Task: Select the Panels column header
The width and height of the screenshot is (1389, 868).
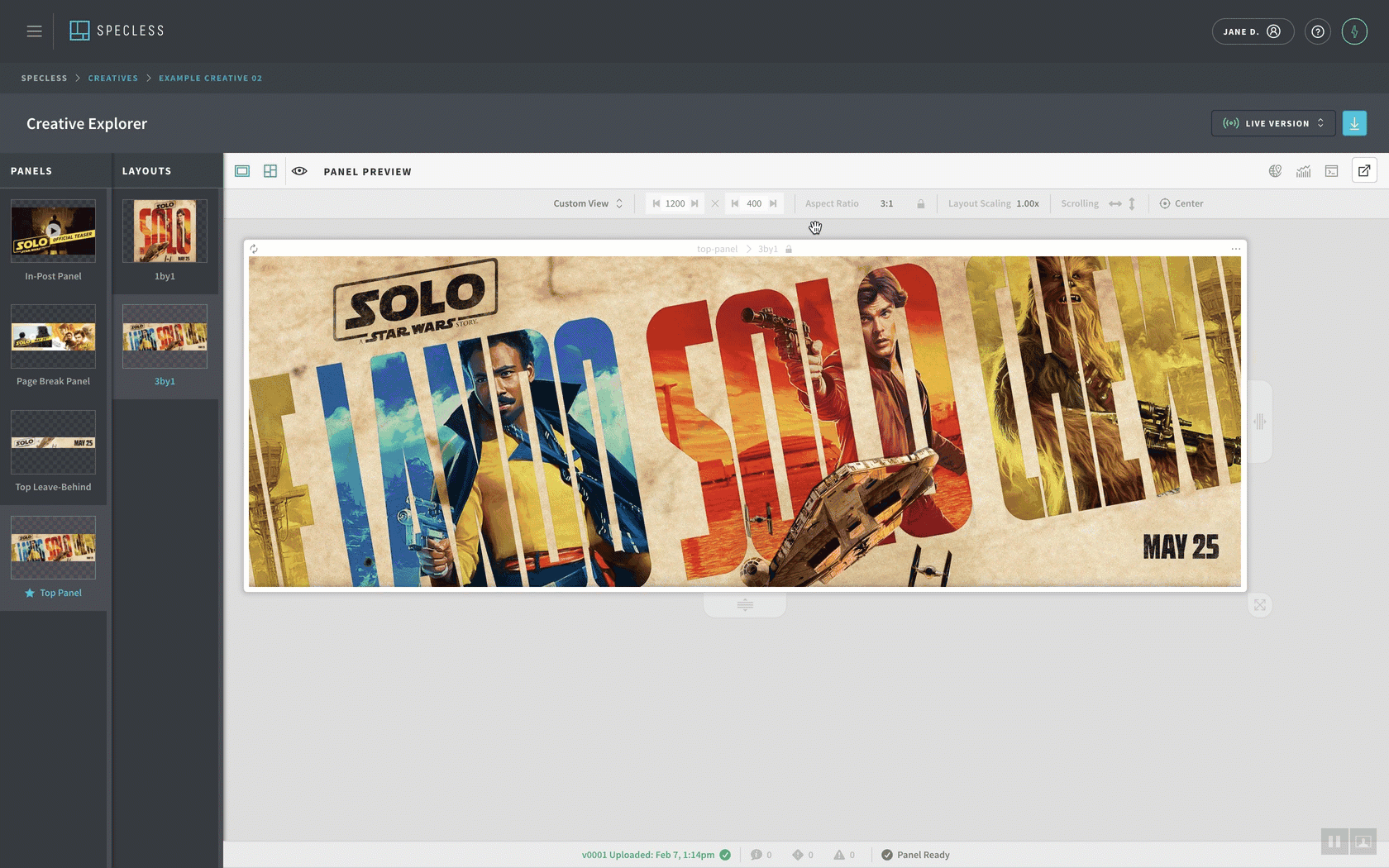Action: pos(31,171)
